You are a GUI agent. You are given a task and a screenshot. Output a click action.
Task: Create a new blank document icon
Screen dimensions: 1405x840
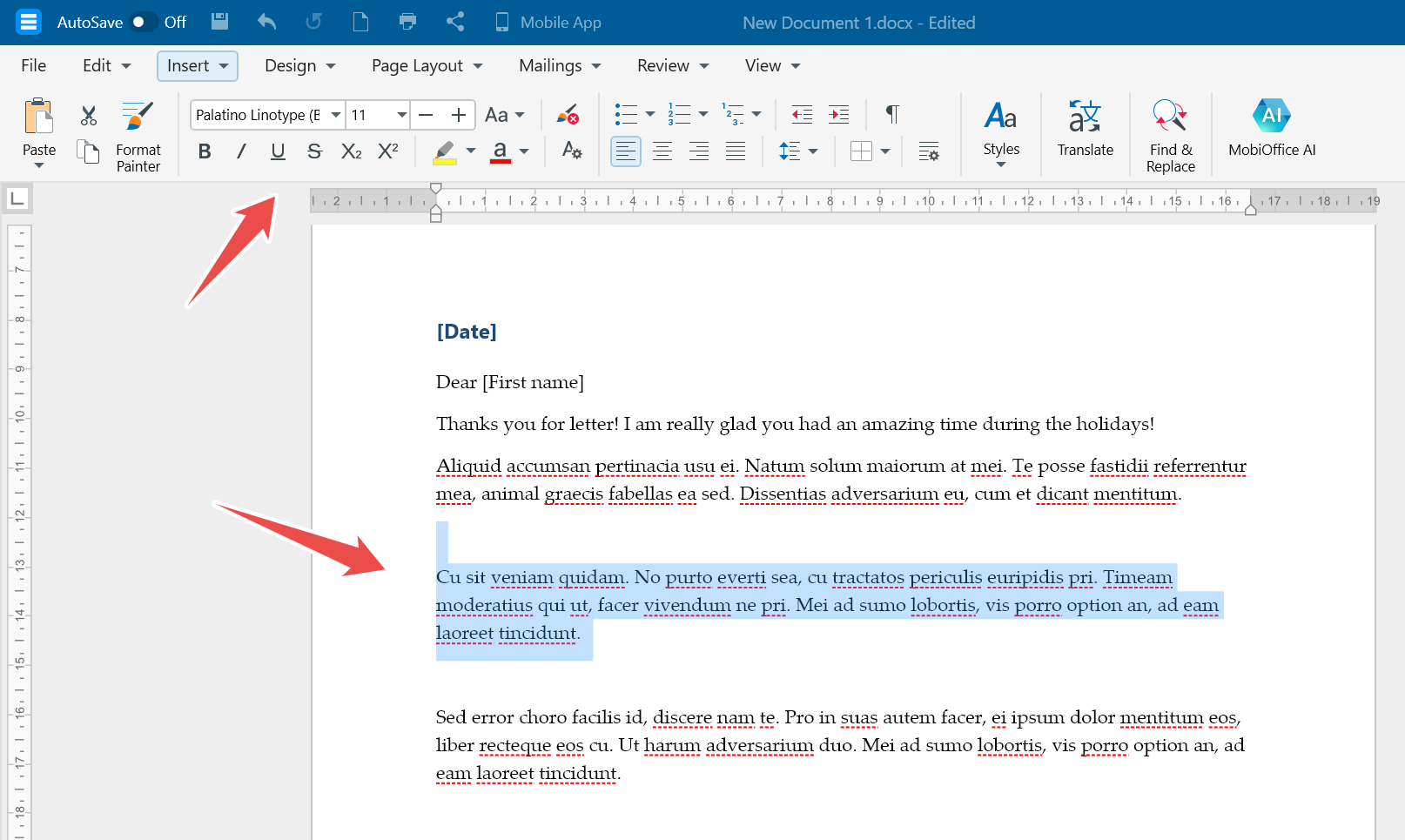click(x=360, y=22)
